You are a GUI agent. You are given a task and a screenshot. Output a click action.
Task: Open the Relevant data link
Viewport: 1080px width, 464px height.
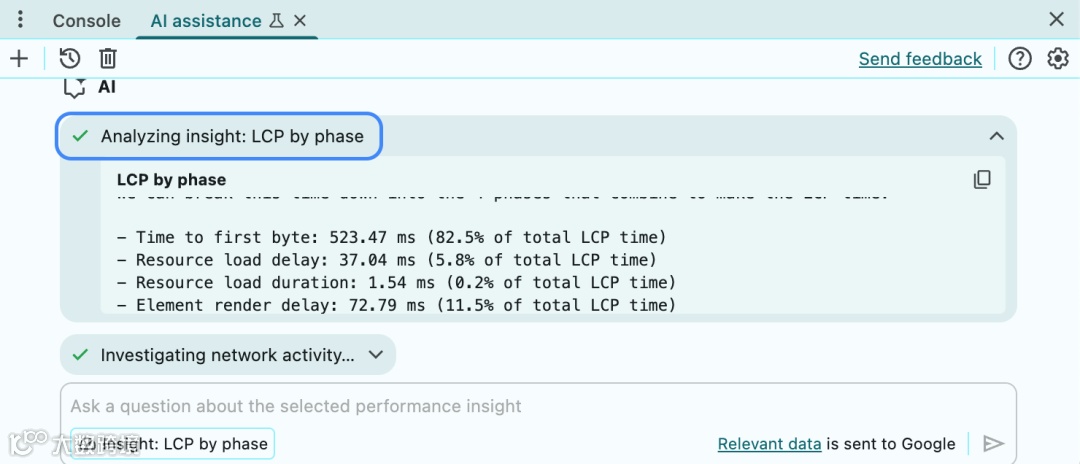pos(769,443)
